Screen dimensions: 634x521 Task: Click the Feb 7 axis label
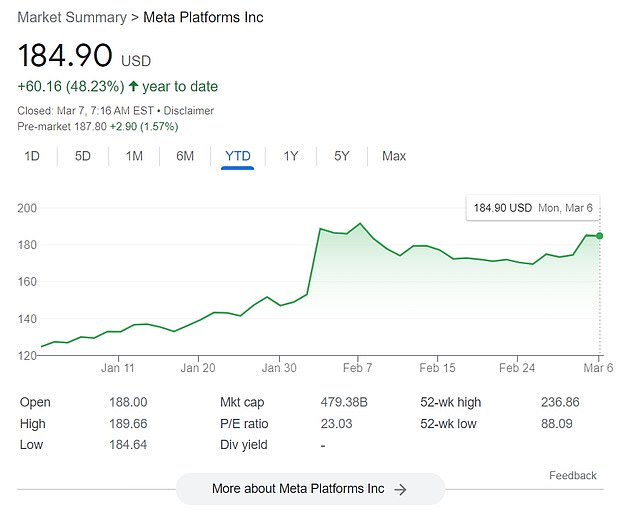(x=357, y=368)
